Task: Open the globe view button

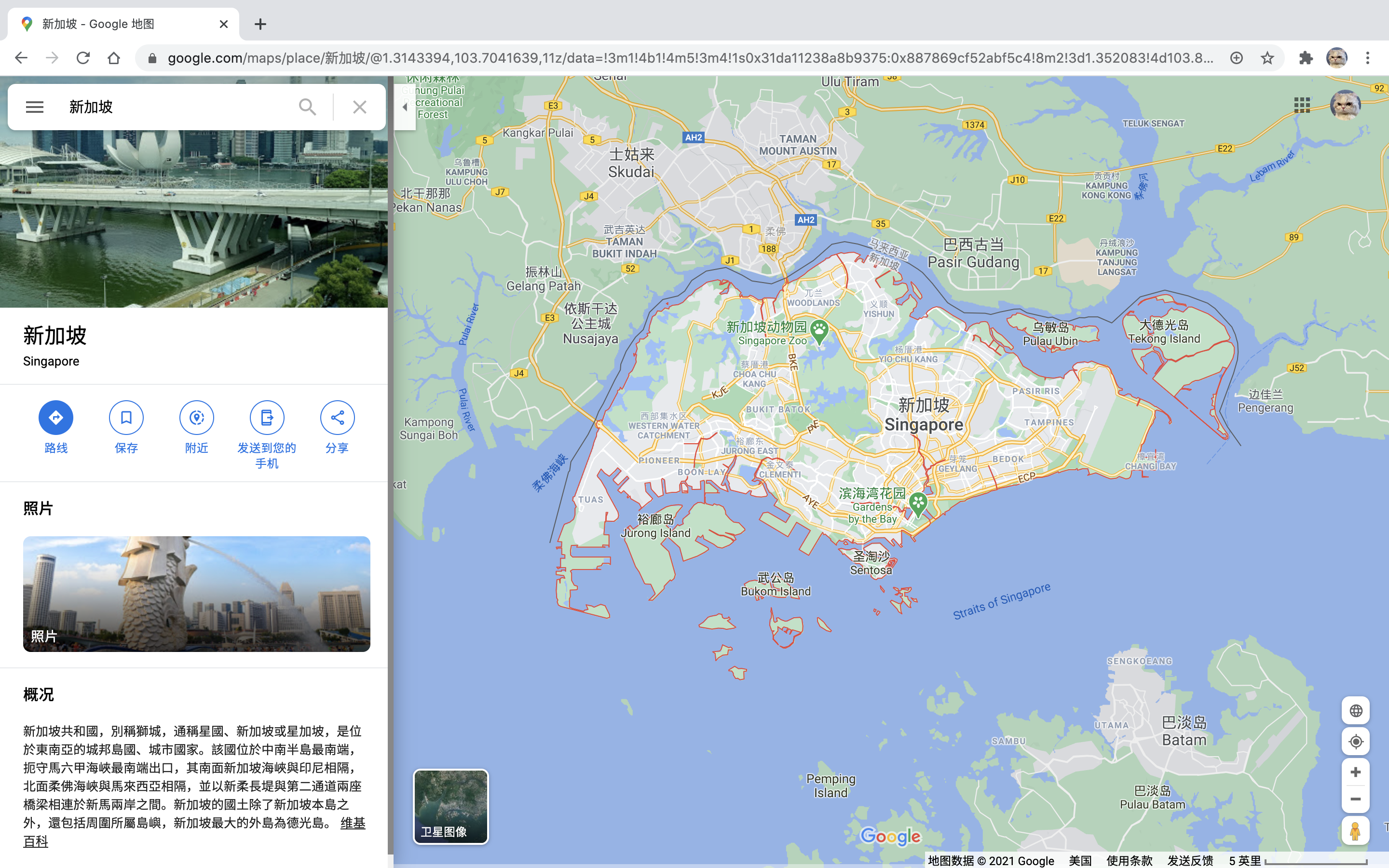Action: [x=1356, y=711]
